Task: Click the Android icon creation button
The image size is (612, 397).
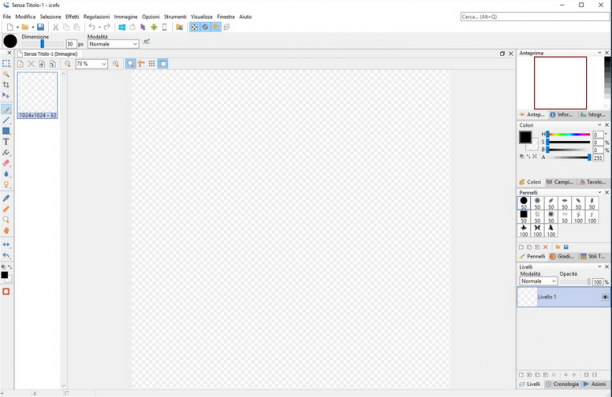Action: tap(154, 27)
